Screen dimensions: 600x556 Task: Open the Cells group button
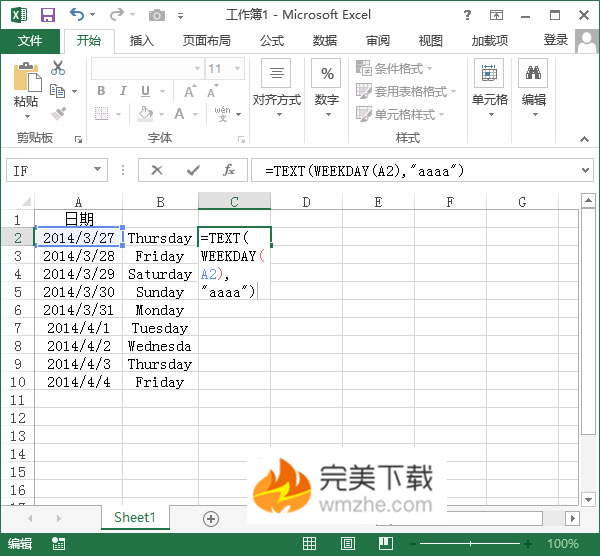(x=489, y=88)
